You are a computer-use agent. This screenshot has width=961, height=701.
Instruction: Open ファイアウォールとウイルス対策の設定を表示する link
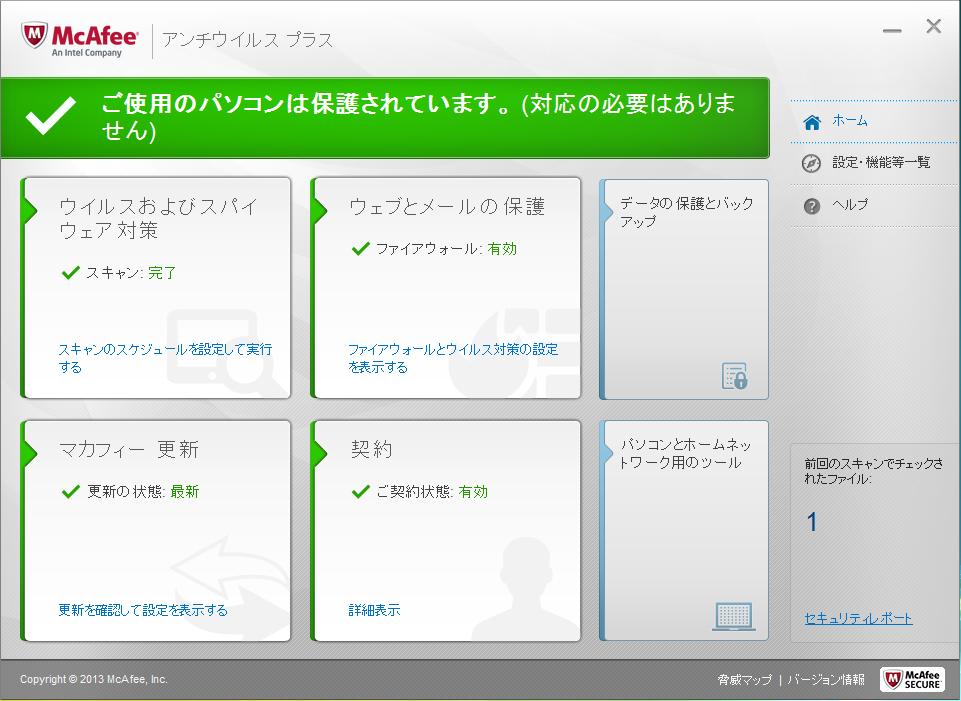453,358
